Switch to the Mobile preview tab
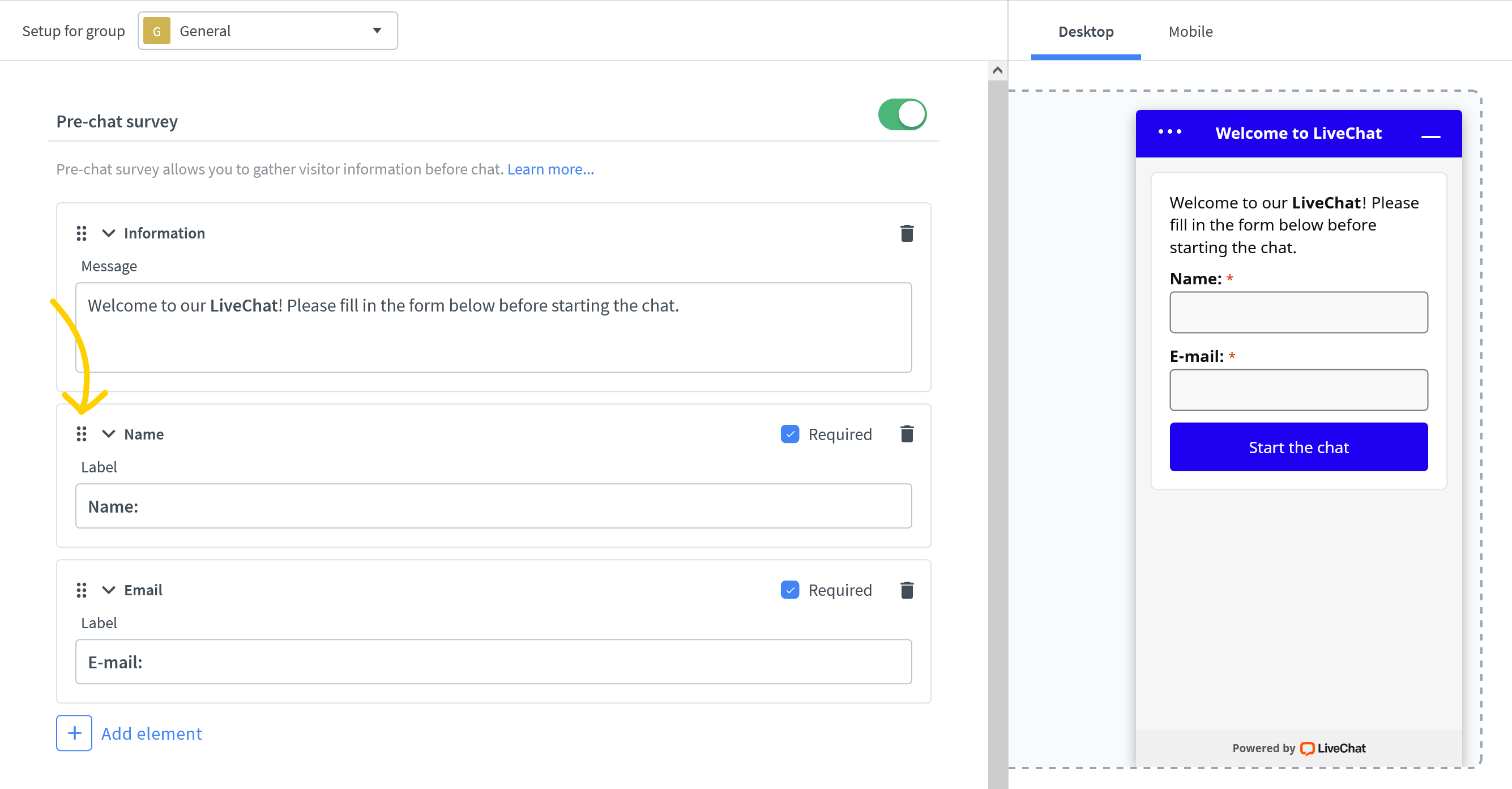This screenshot has height=789, width=1512. pyautogui.click(x=1190, y=32)
